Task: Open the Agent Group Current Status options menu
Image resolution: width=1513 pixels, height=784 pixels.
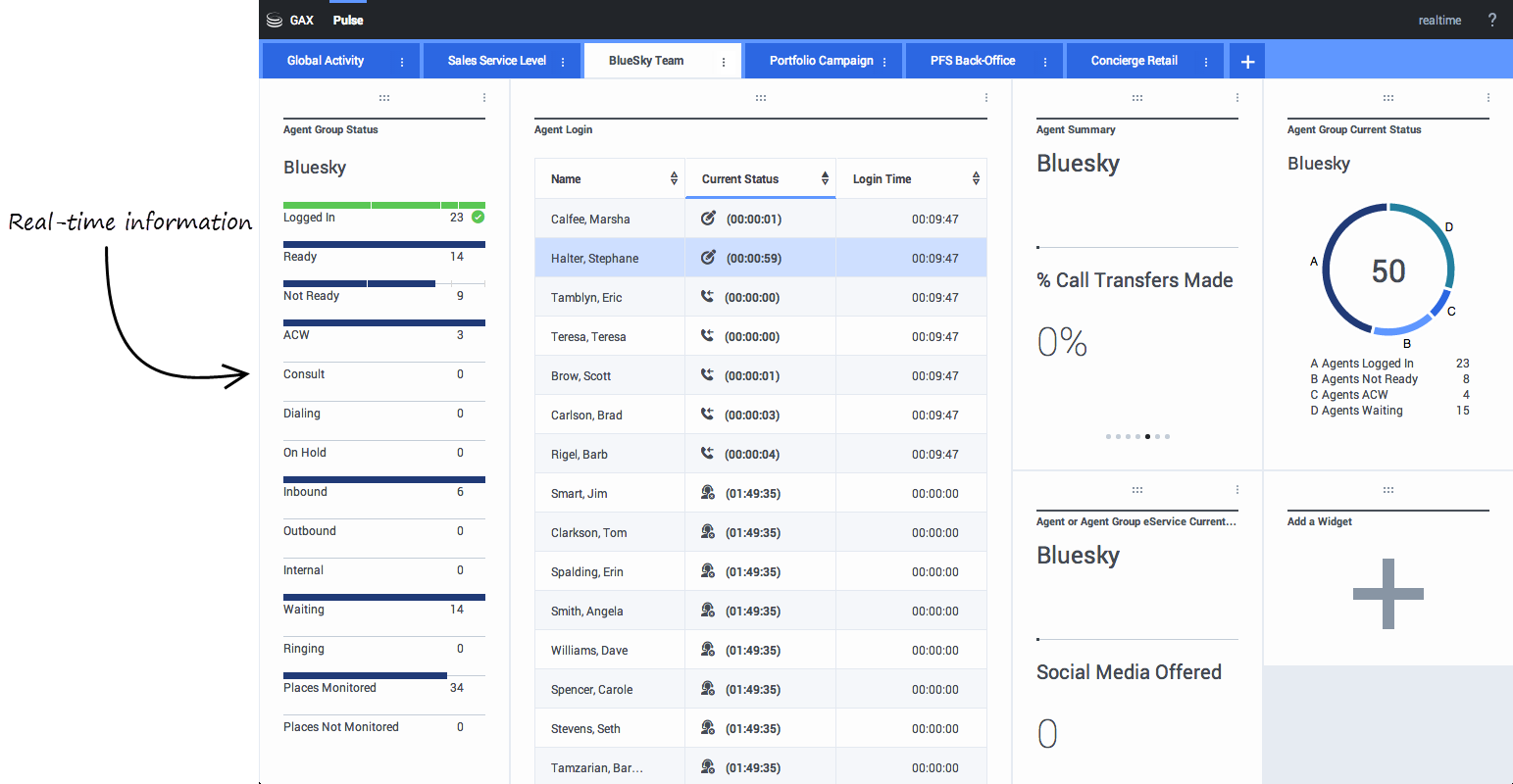Action: (x=1488, y=98)
